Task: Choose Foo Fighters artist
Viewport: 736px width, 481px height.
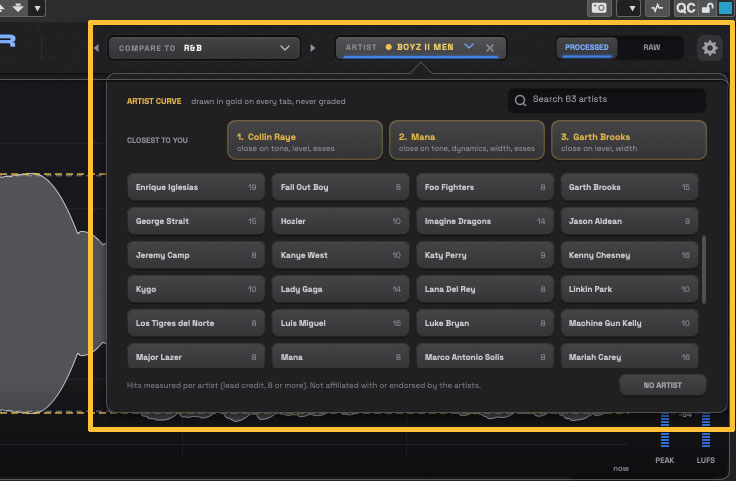Action: click(x=484, y=187)
